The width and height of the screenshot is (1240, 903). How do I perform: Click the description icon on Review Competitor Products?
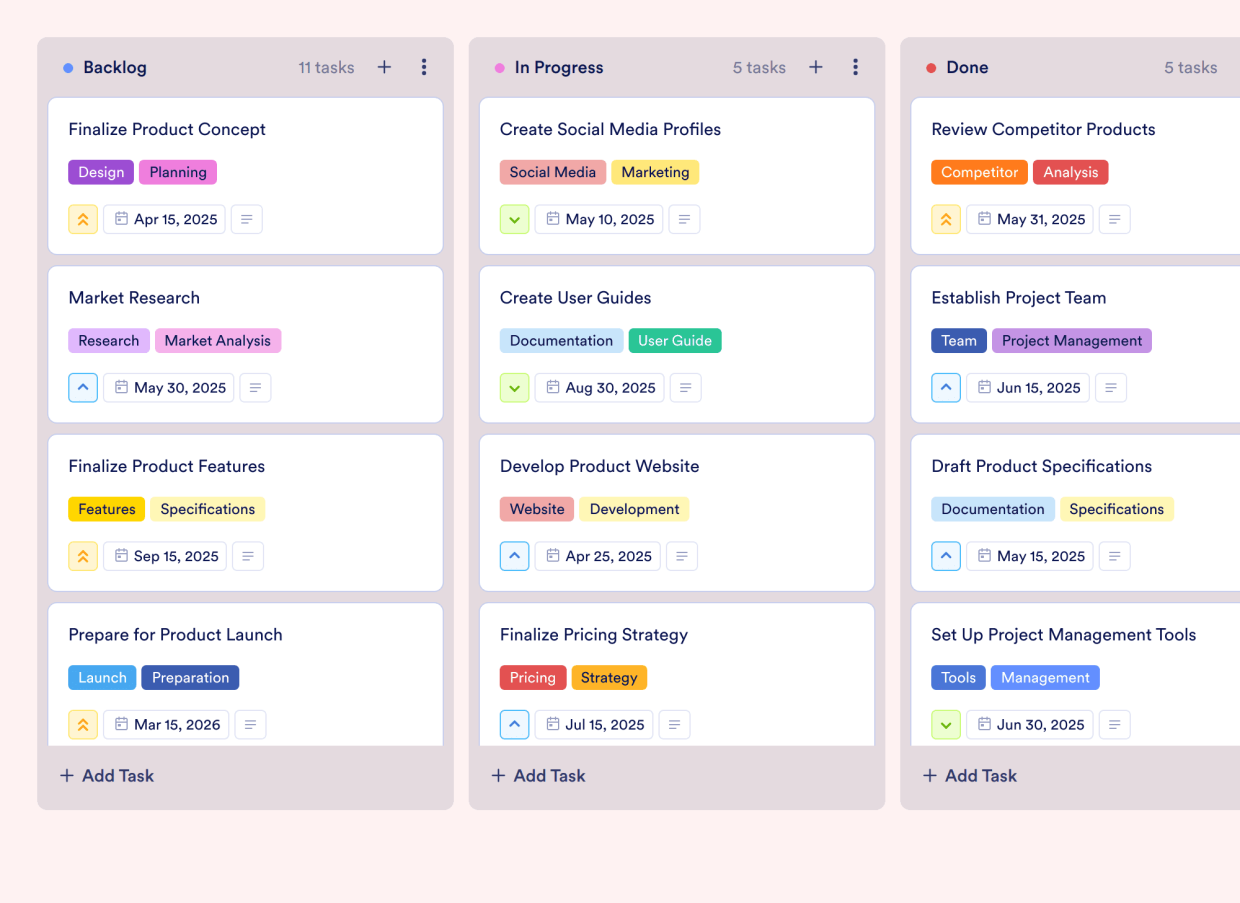pyautogui.click(x=1114, y=219)
